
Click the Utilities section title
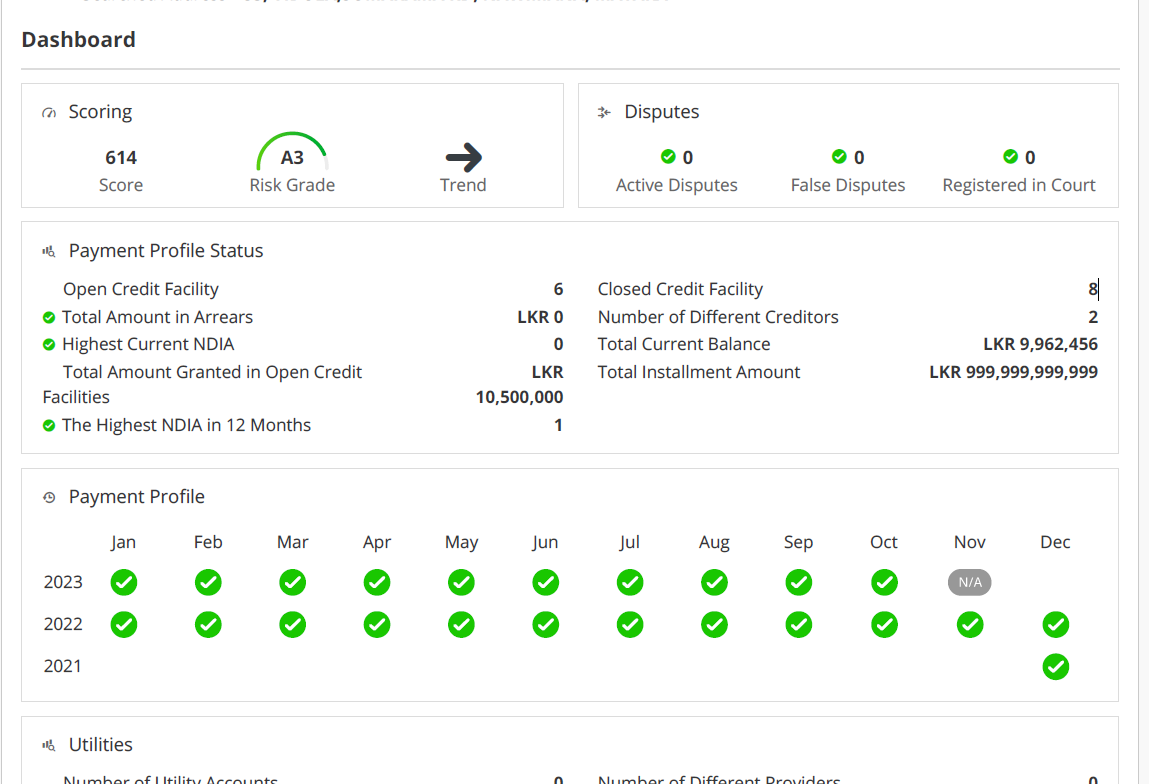click(100, 744)
